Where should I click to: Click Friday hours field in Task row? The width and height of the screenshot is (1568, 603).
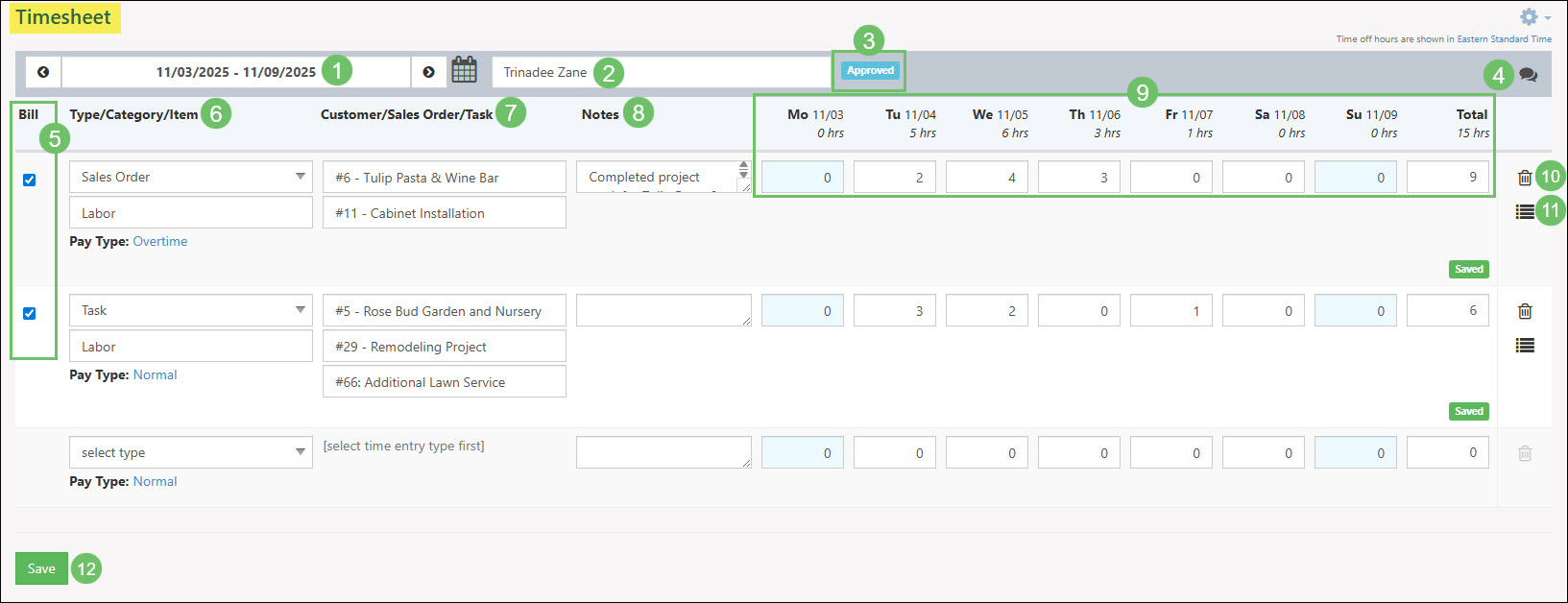pos(1171,310)
